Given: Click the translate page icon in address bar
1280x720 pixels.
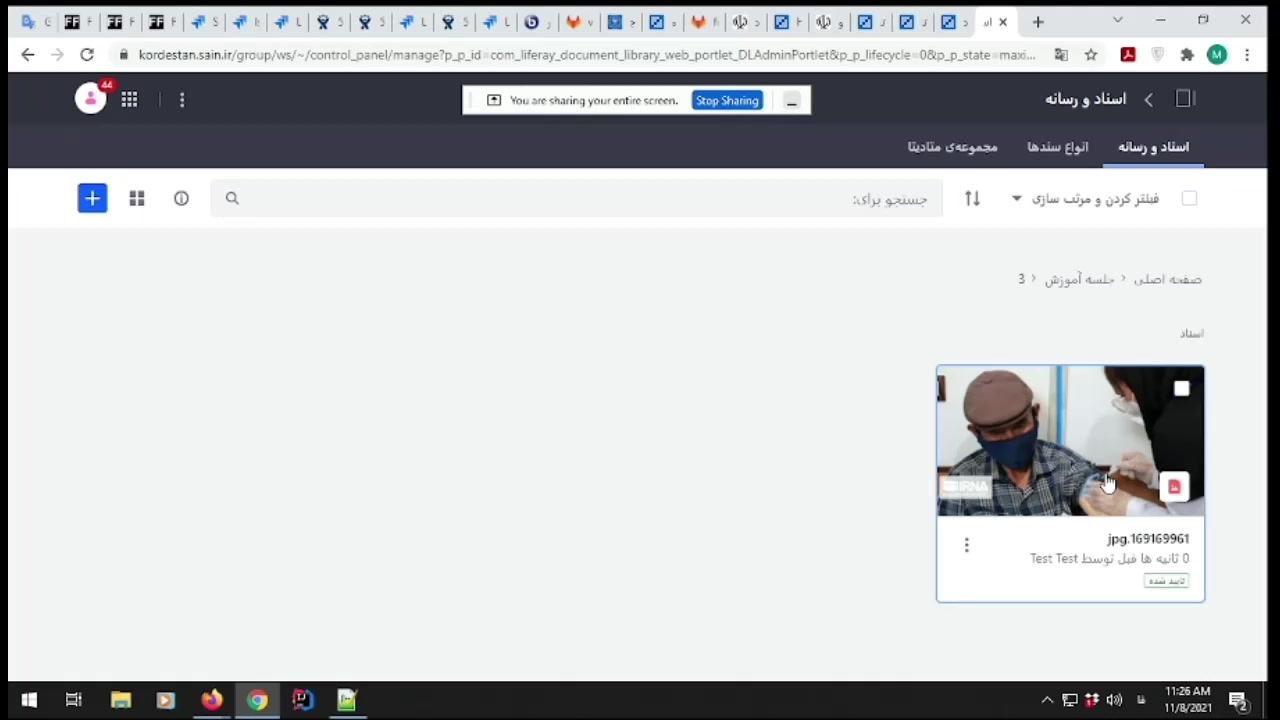Looking at the screenshot, I should (x=1061, y=55).
